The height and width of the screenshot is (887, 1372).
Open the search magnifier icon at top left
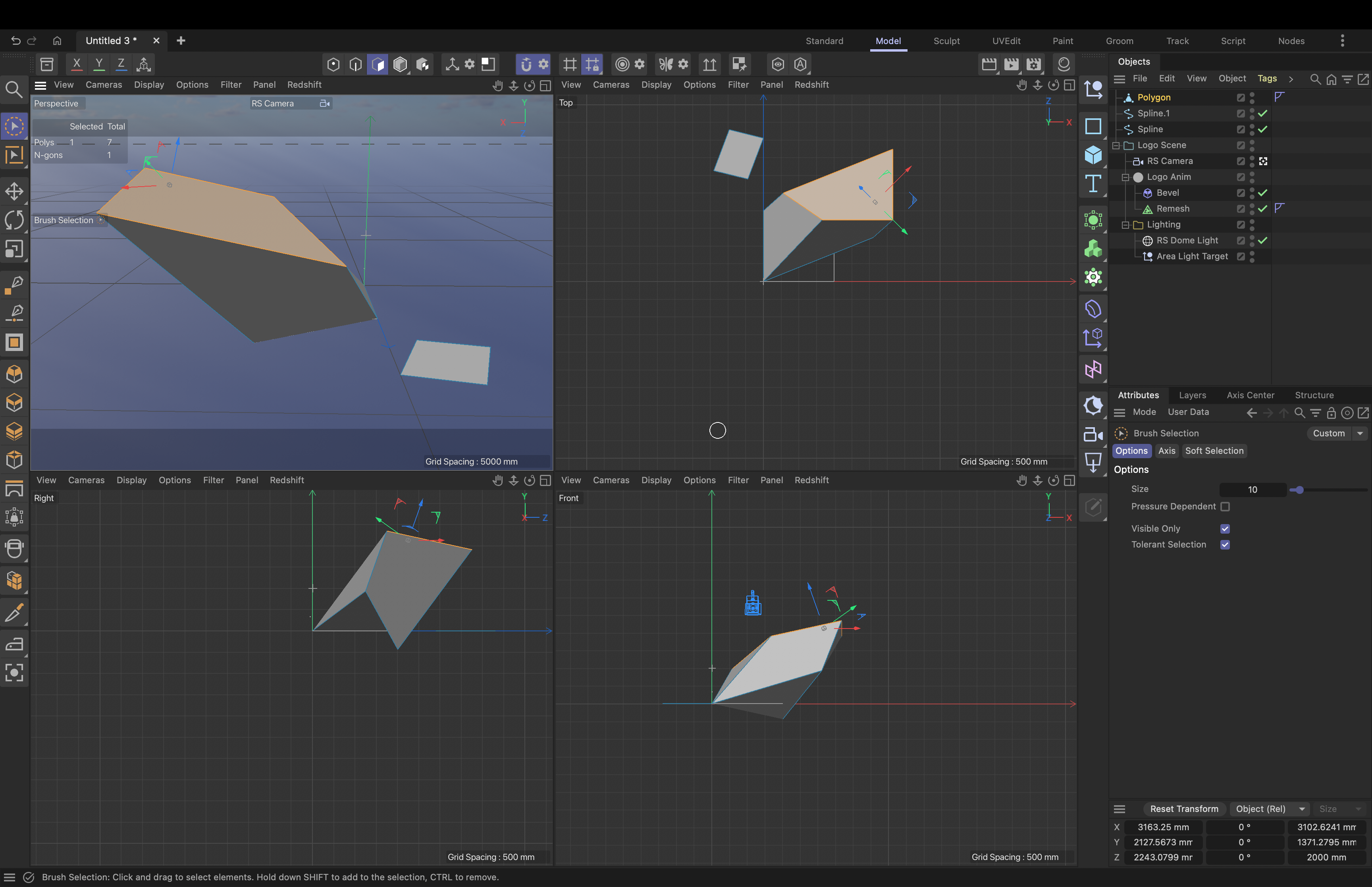[x=14, y=89]
